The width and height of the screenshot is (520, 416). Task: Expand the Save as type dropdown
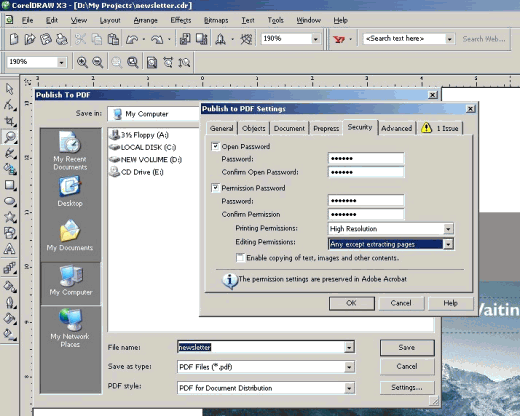(x=349, y=367)
